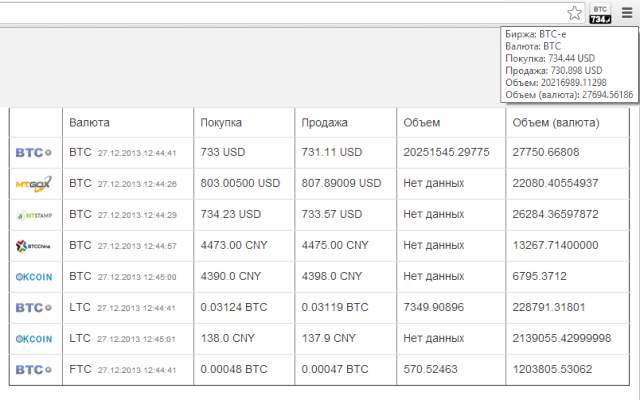The height and width of the screenshot is (400, 640).
Task: Click the 27.12.2013 12:44:26 timestamp
Action: (137, 184)
